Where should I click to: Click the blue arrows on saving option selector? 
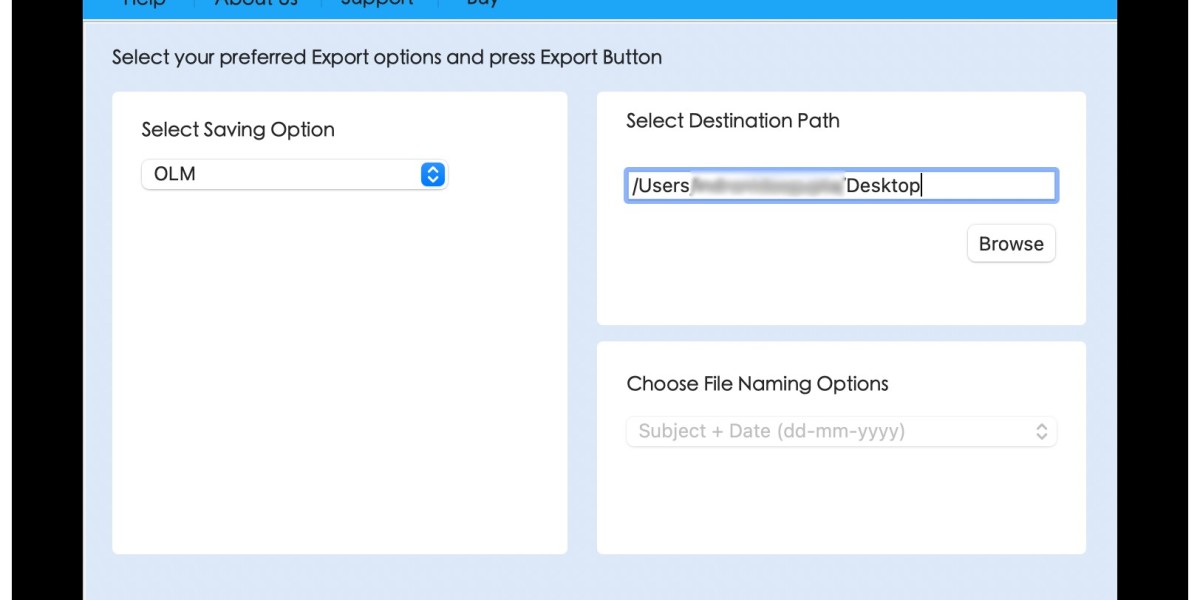(x=432, y=174)
